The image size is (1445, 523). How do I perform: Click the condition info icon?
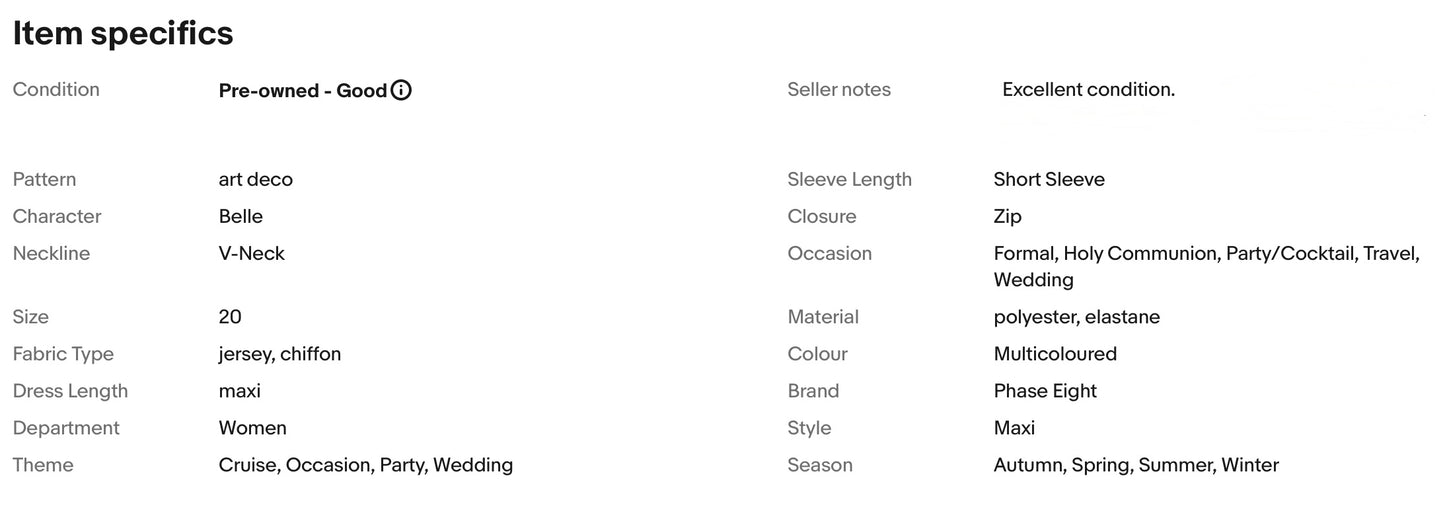(x=401, y=91)
